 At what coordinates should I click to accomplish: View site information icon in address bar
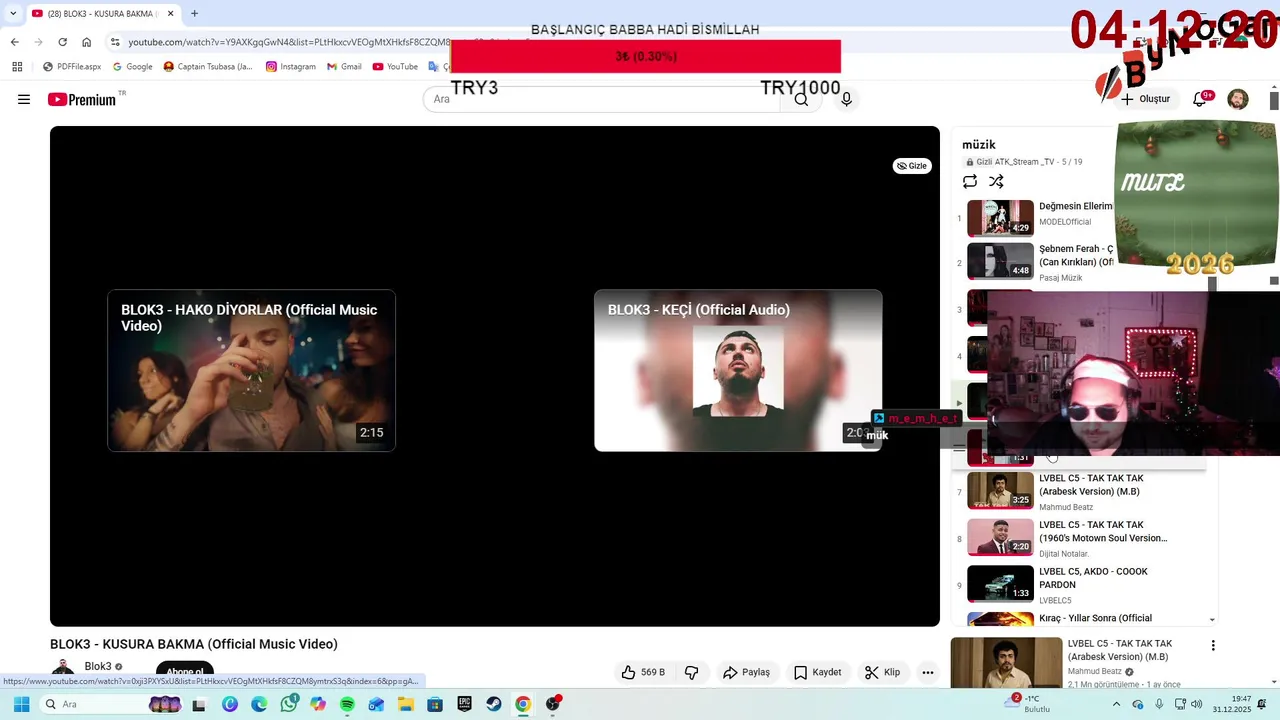(115, 42)
